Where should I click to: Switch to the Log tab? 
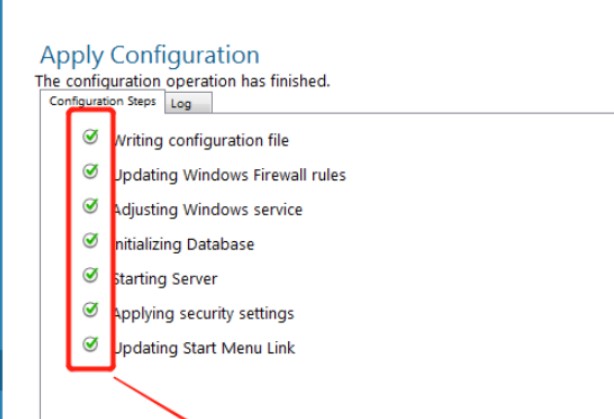[x=181, y=103]
